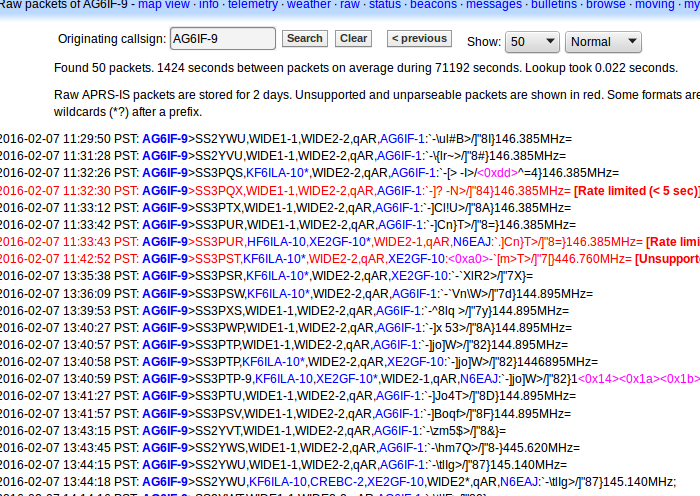This screenshot has width=700, height=496.
Task: Click the Clear button
Action: tap(353, 39)
